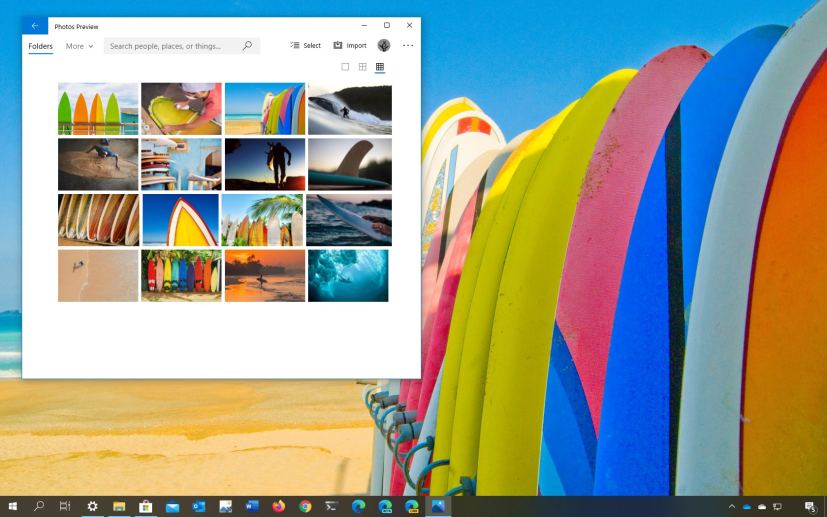Screen dimensions: 827x517
Task: Switch to the large single-tile view
Action: [x=345, y=66]
